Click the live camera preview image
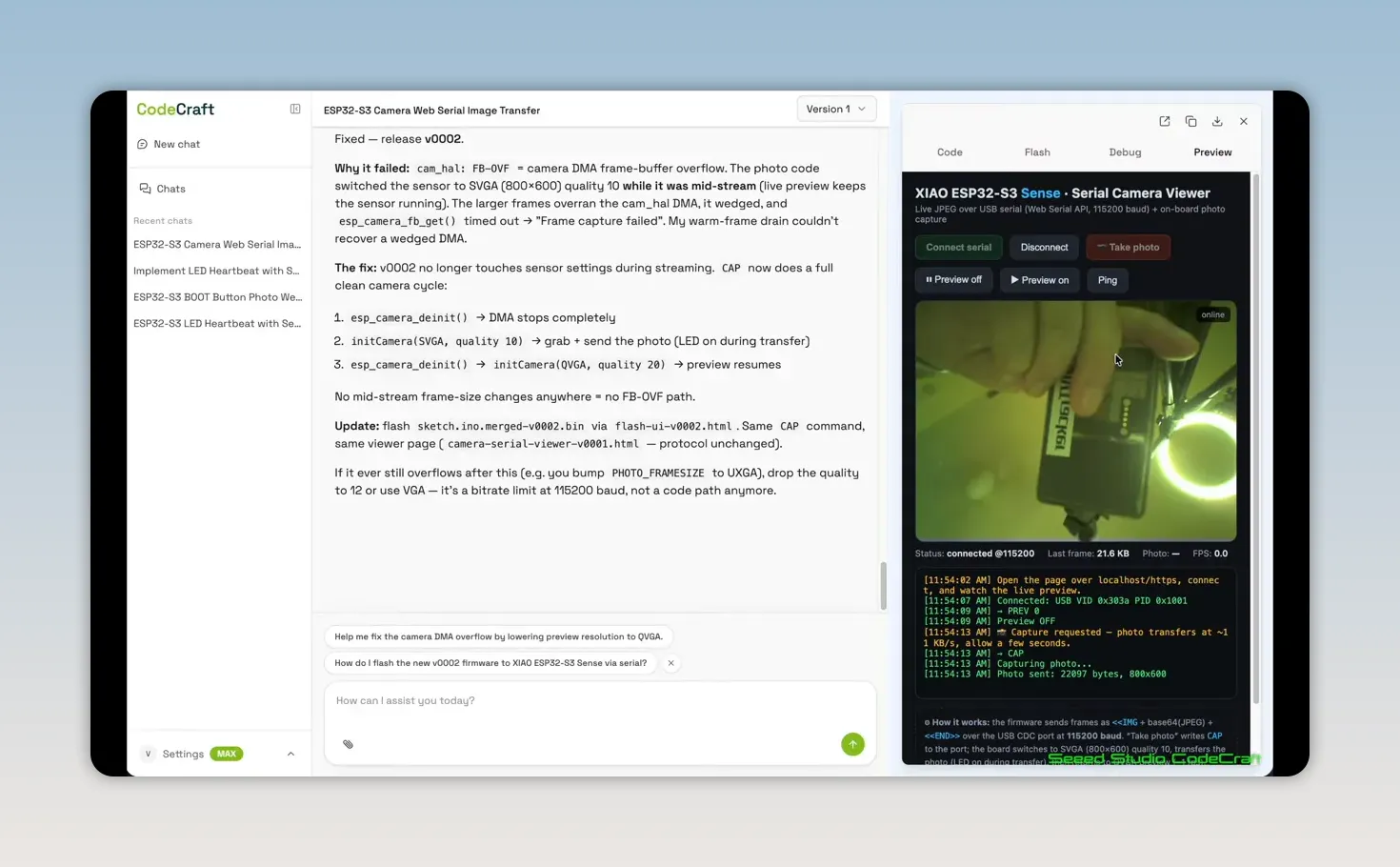 click(x=1075, y=421)
